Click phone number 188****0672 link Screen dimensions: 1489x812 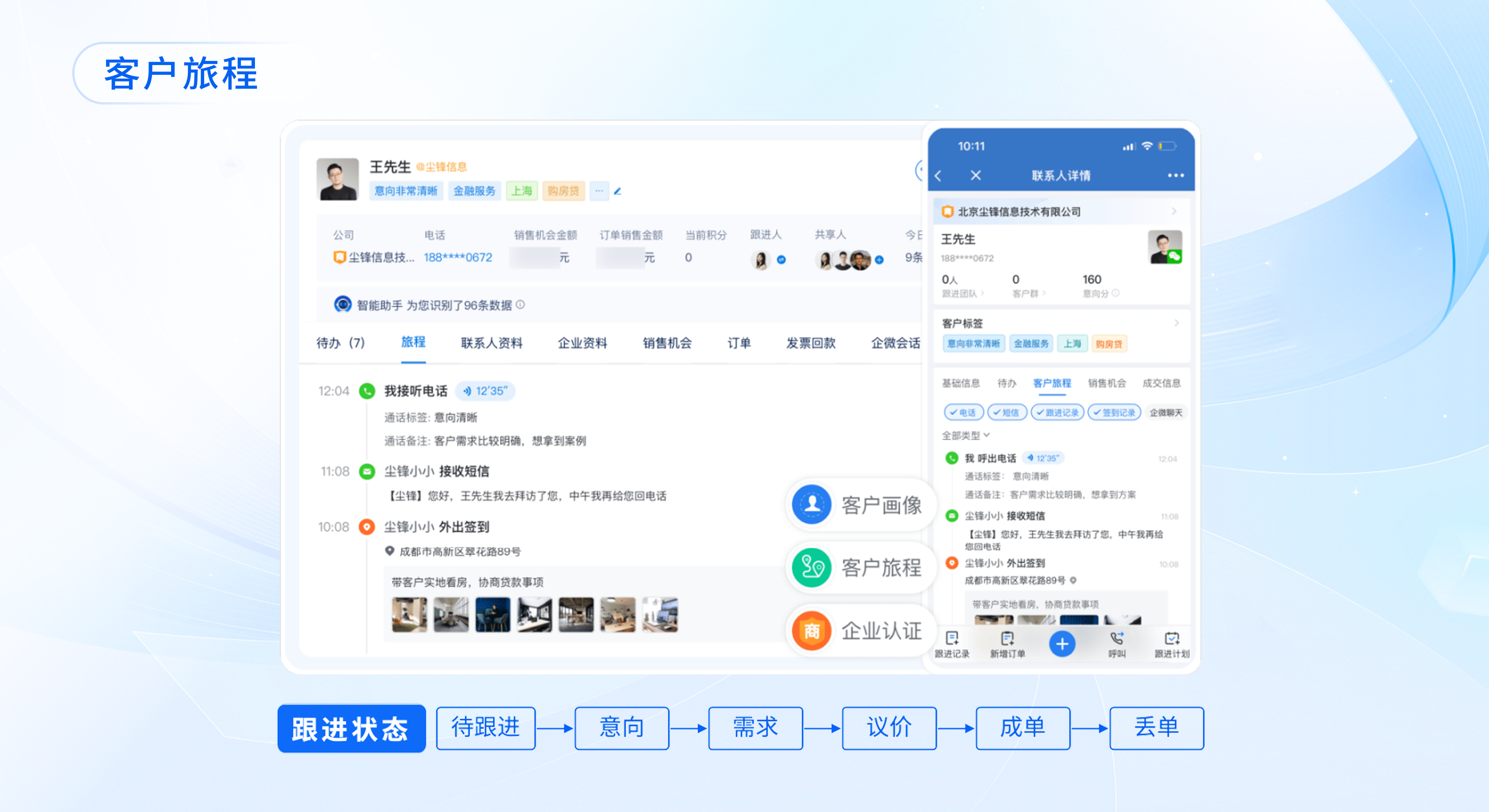pos(457,258)
